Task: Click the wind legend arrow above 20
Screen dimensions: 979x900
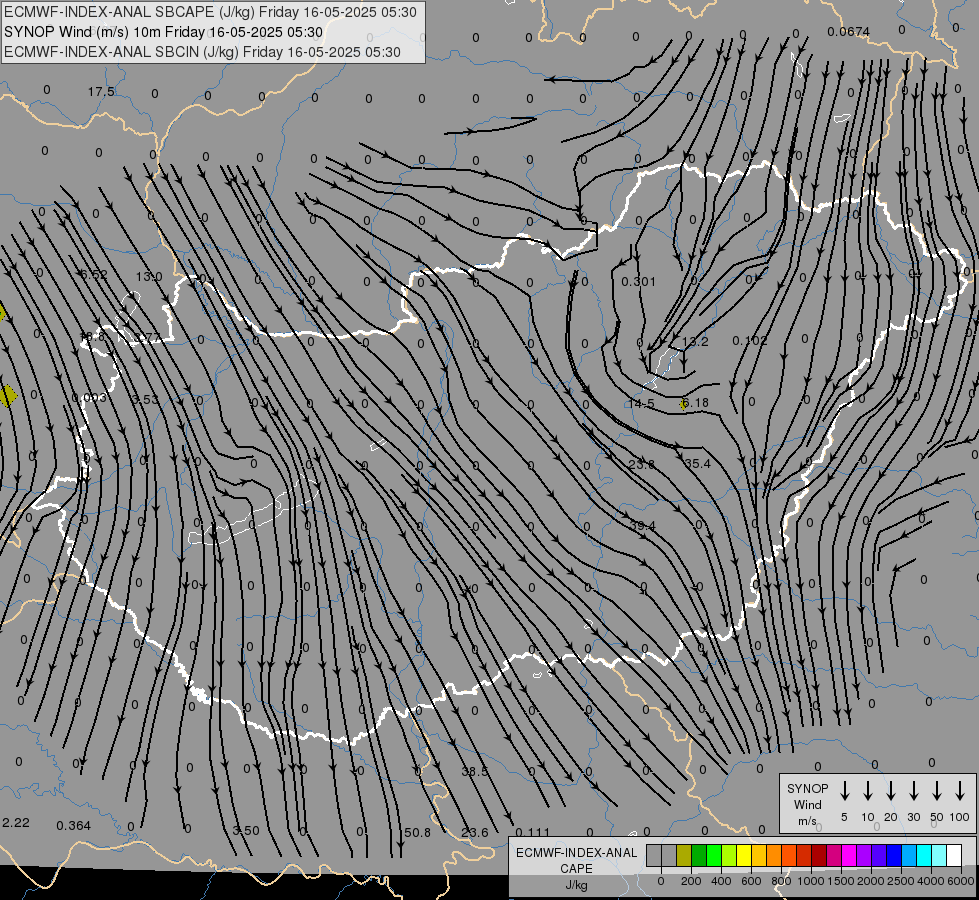Action: click(x=891, y=790)
